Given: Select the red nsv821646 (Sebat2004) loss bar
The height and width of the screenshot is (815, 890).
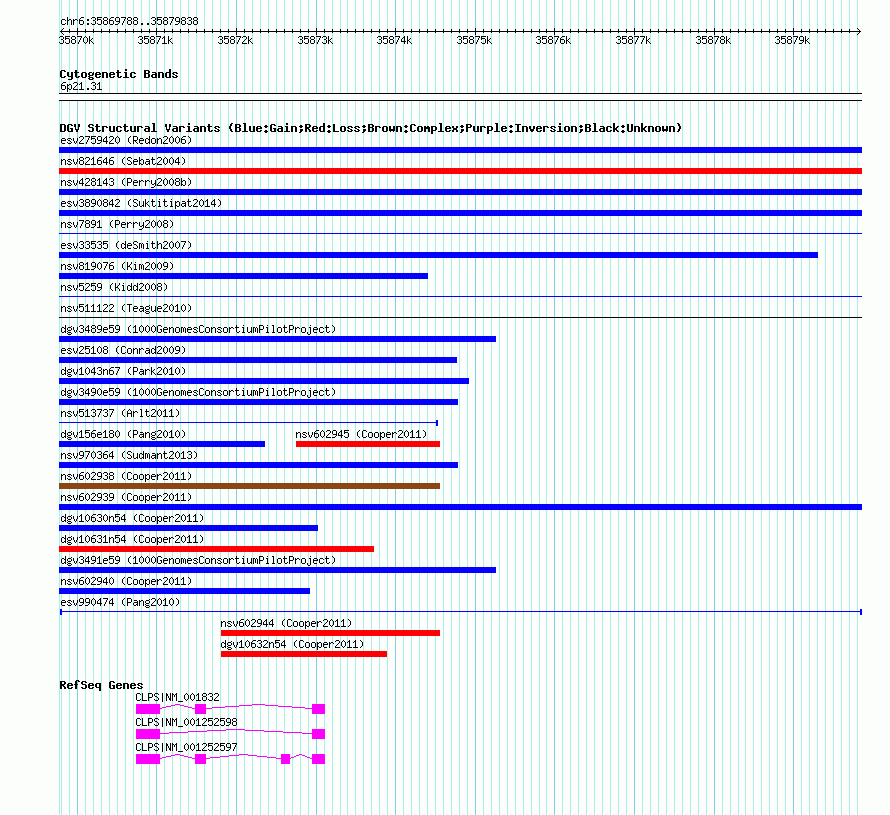Looking at the screenshot, I should point(460,171).
